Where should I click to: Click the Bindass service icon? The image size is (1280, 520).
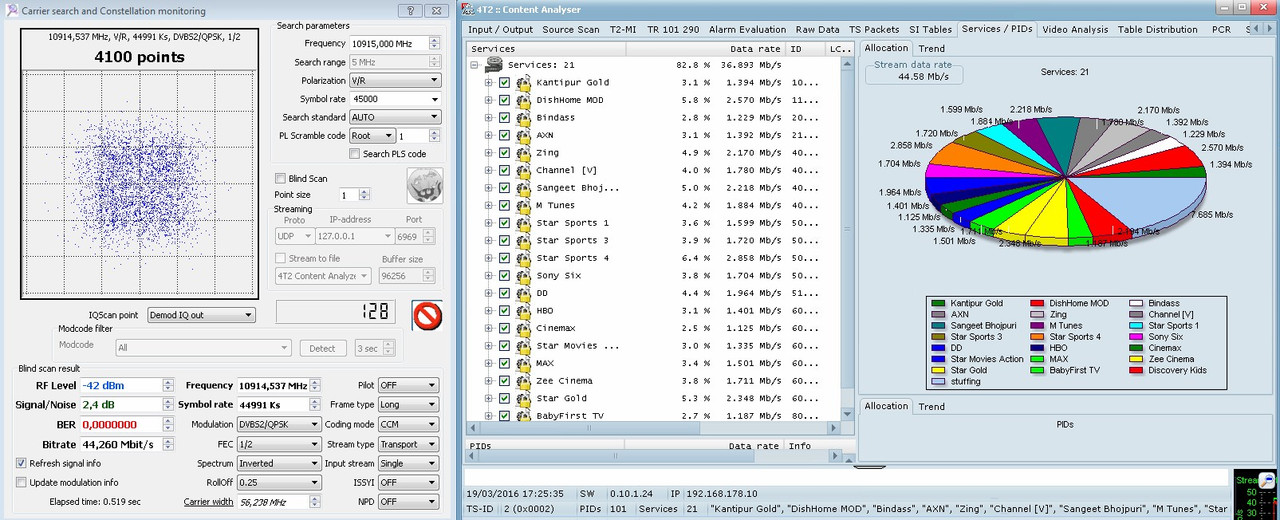523,118
